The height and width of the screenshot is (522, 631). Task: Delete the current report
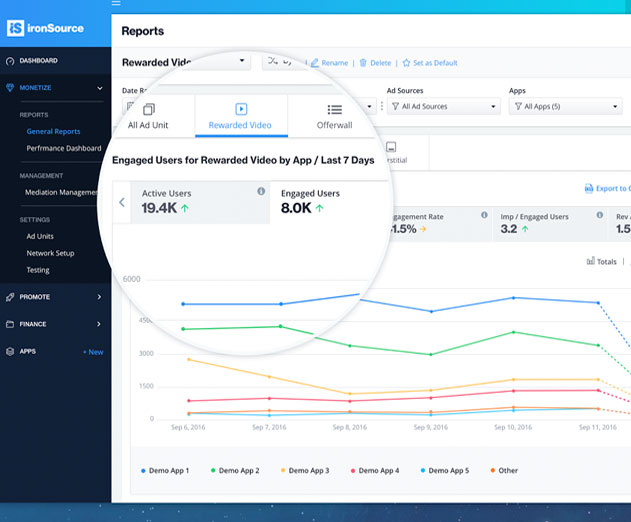point(380,63)
